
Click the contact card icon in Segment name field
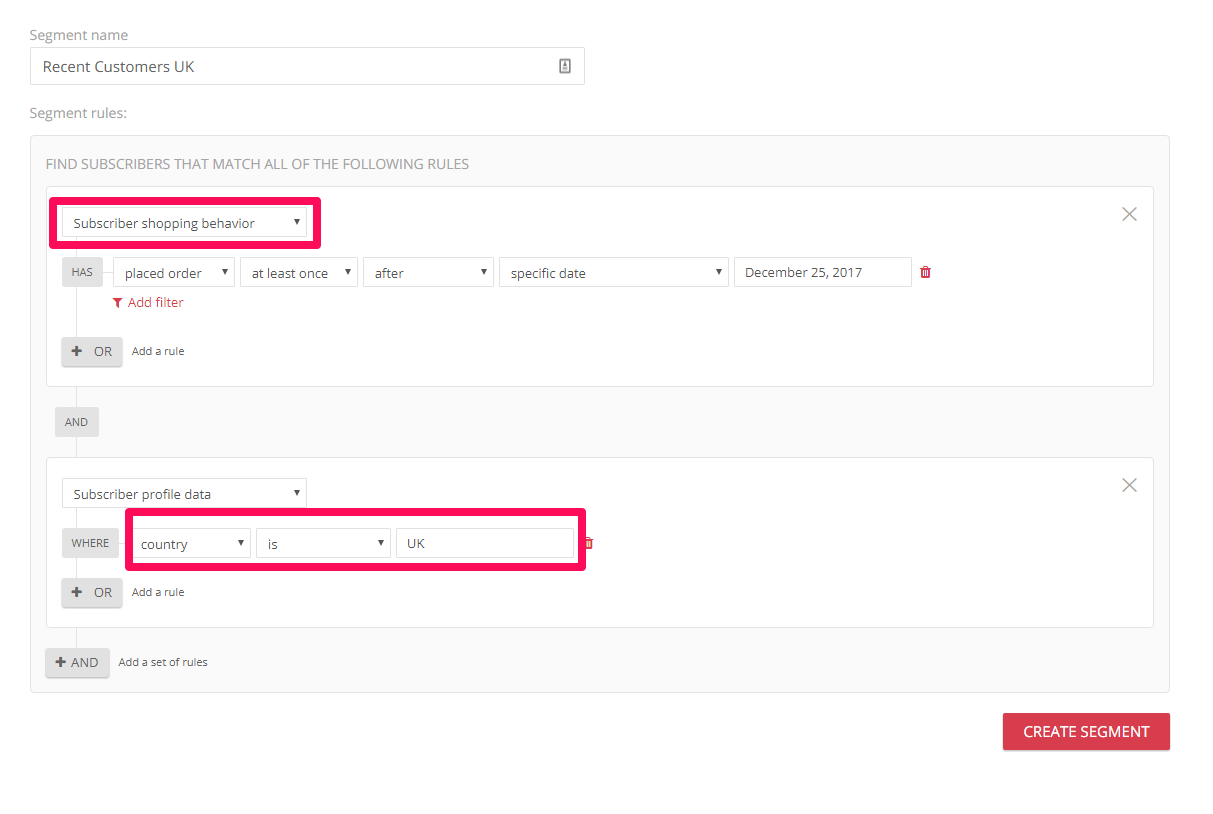[565, 66]
